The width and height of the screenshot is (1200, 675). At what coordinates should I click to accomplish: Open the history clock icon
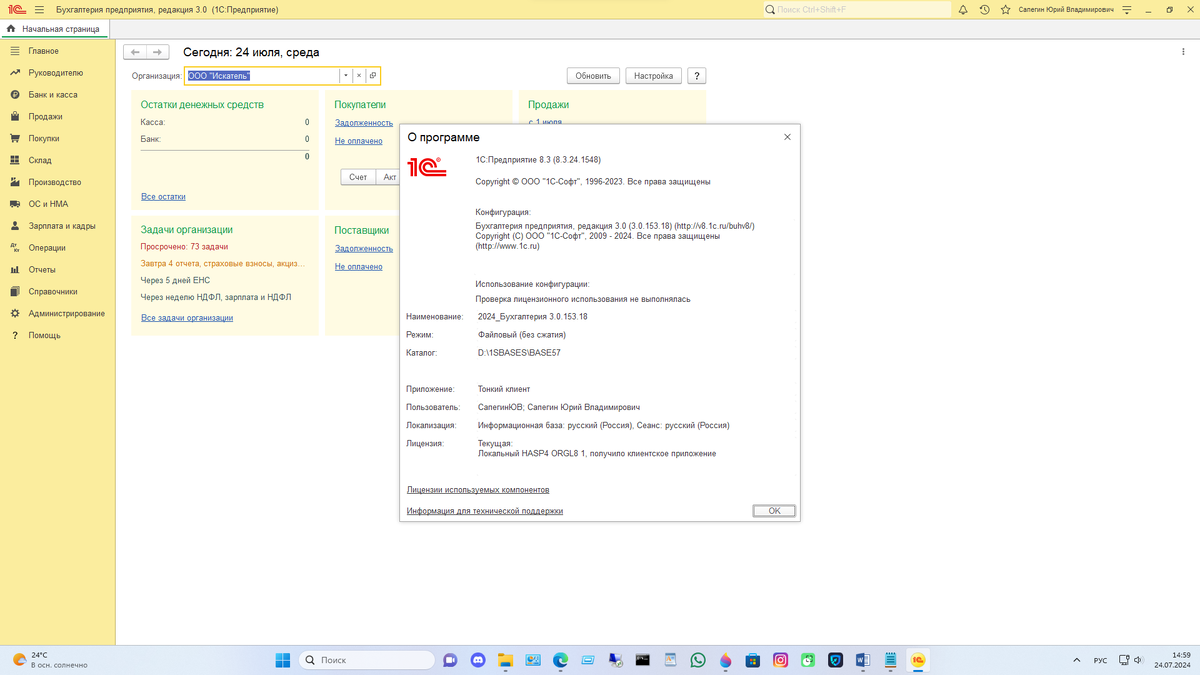(x=984, y=9)
